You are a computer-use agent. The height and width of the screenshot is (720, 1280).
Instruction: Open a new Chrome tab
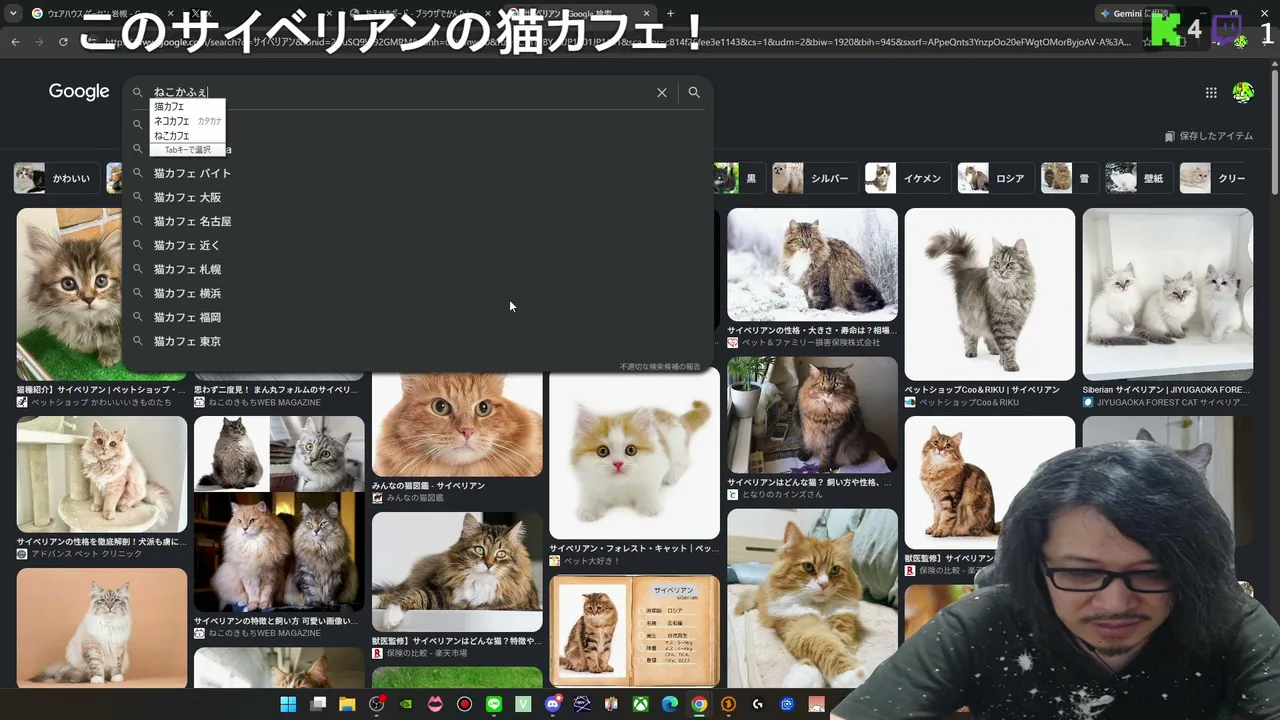pos(671,14)
